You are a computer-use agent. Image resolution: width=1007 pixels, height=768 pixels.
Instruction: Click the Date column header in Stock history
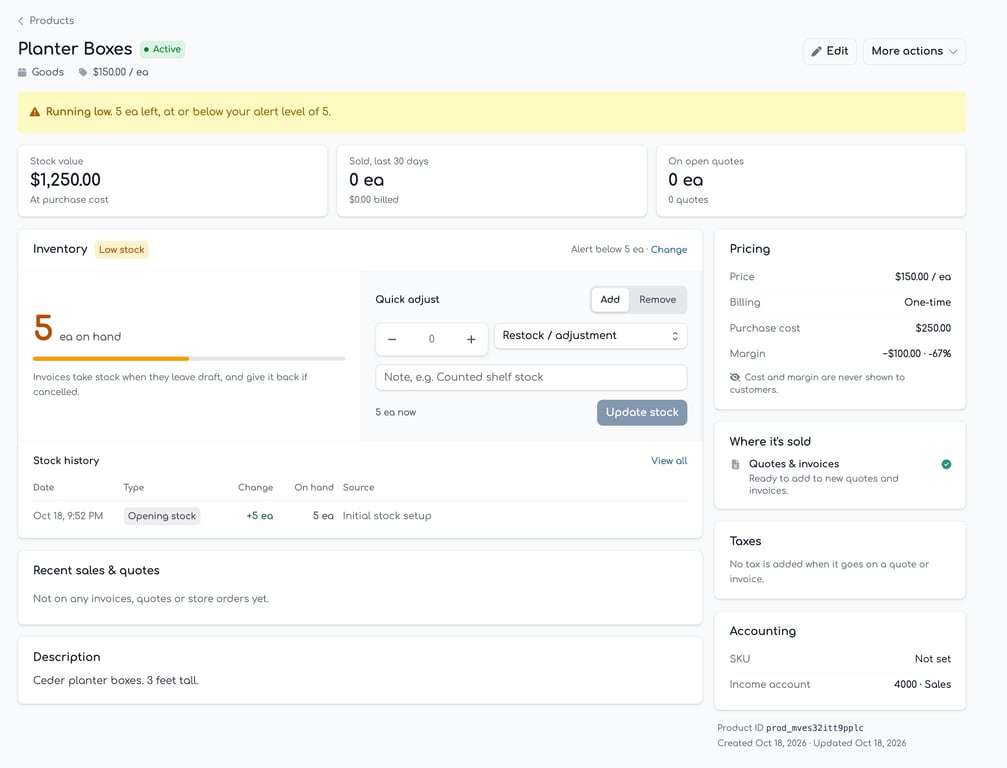pos(44,488)
